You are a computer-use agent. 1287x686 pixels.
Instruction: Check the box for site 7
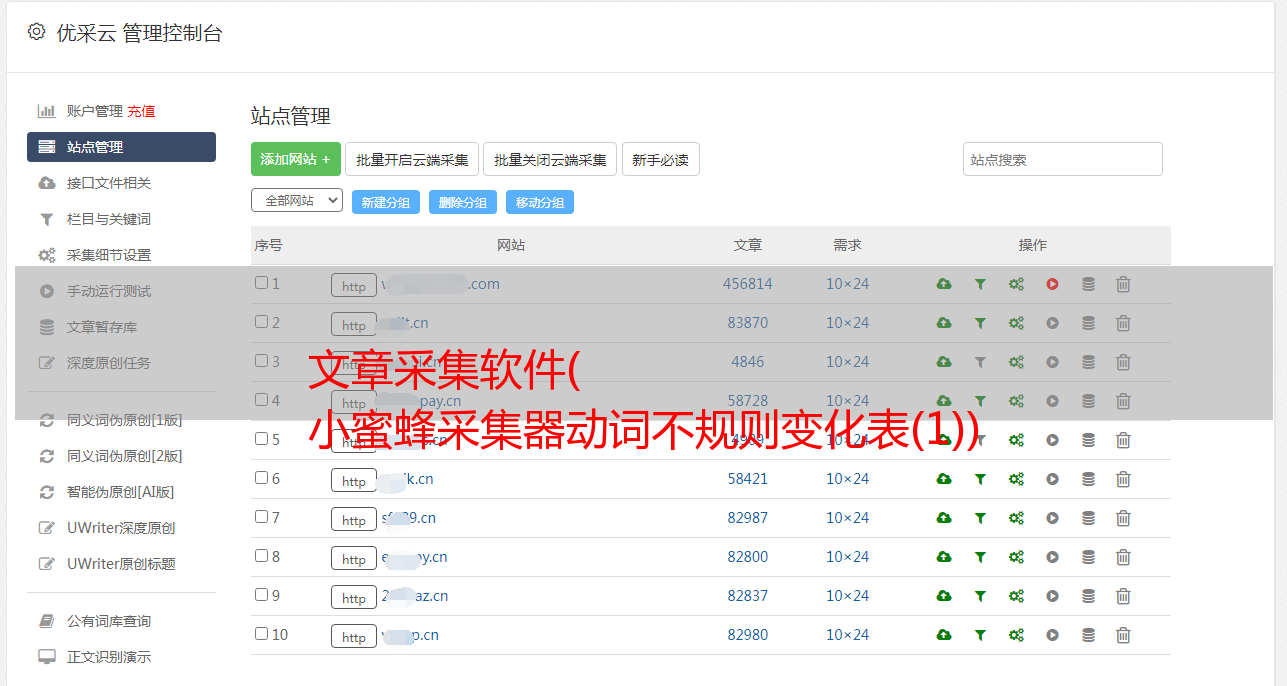click(x=261, y=517)
